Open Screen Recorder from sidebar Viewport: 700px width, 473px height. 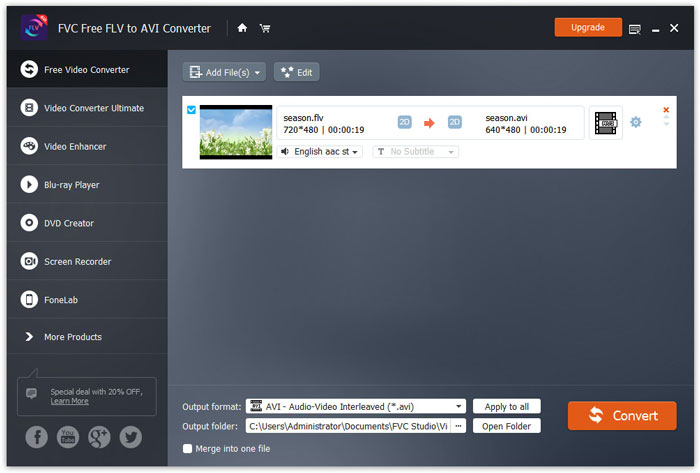(x=88, y=261)
